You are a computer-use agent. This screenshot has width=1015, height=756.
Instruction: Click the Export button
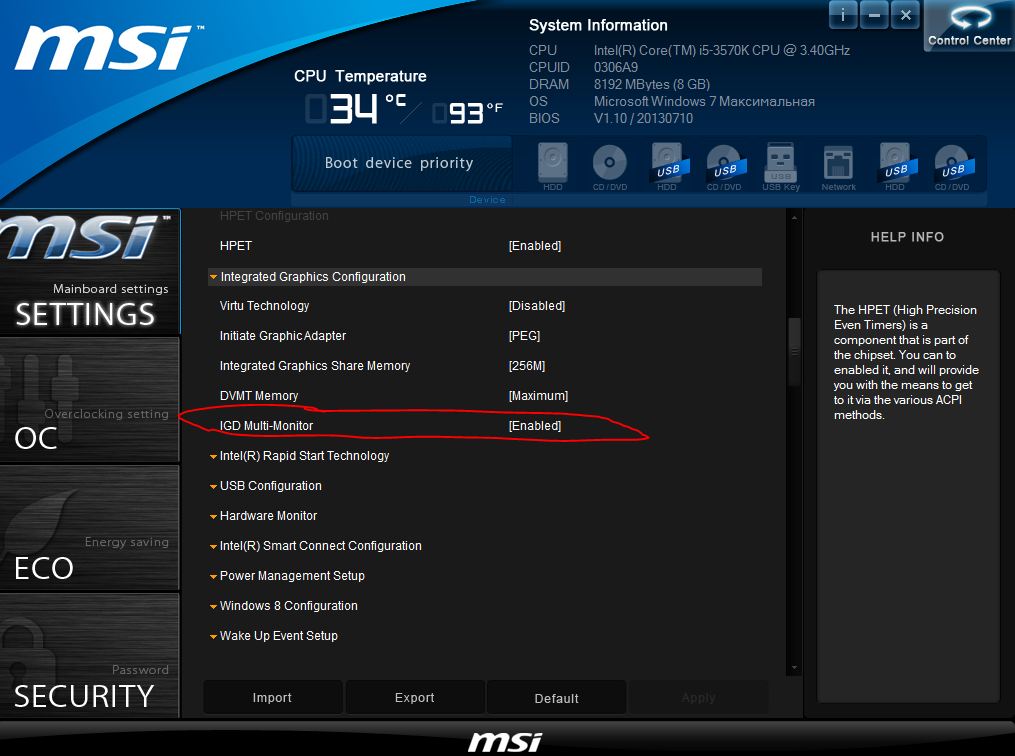415,698
